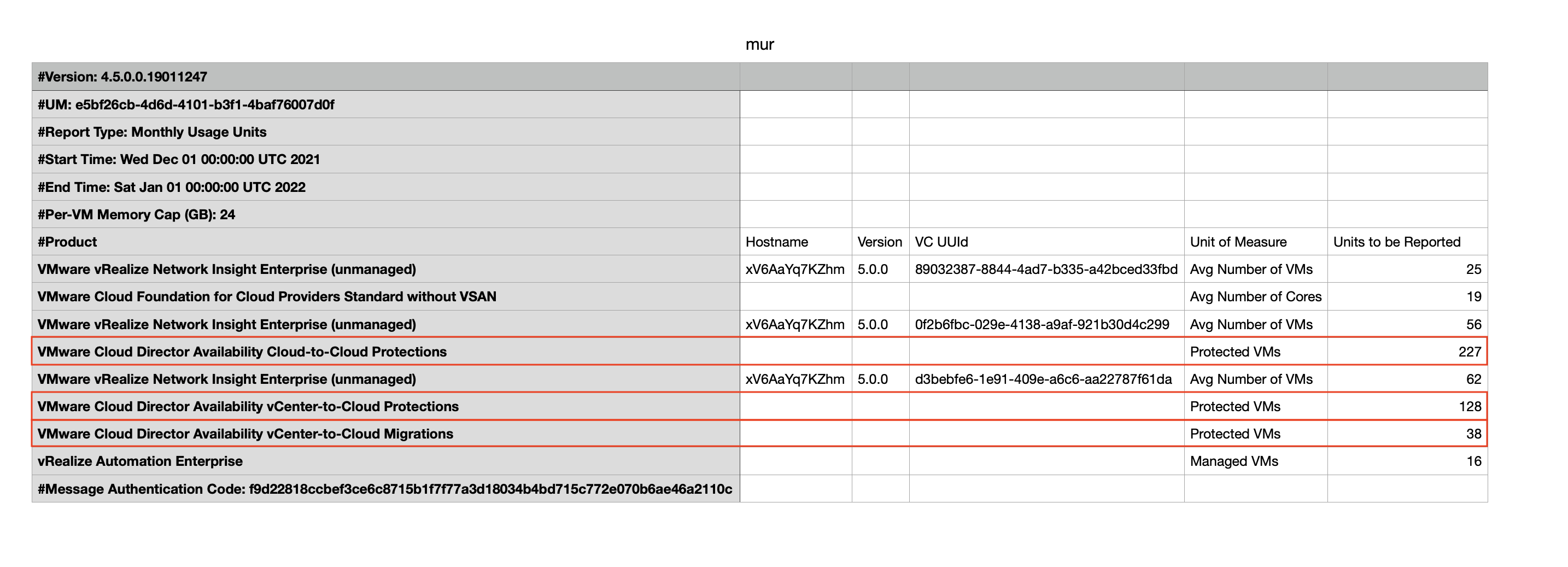Select the "#Start Time: Wed Dec 01" cell

[386, 159]
